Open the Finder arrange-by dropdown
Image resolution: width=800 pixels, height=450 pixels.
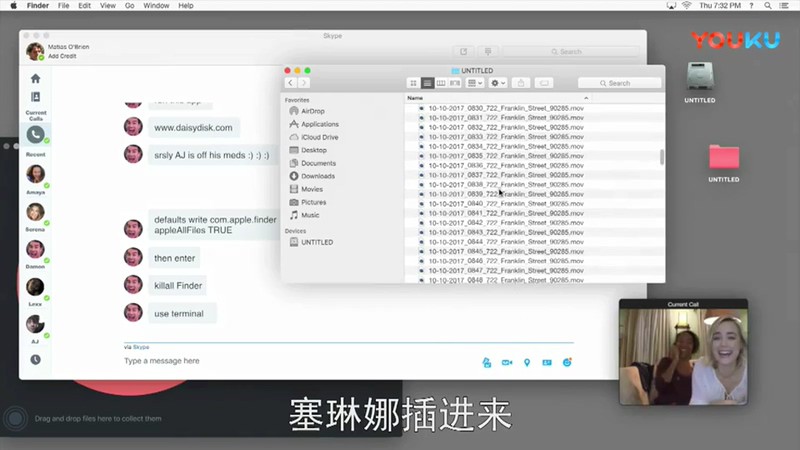click(x=475, y=83)
